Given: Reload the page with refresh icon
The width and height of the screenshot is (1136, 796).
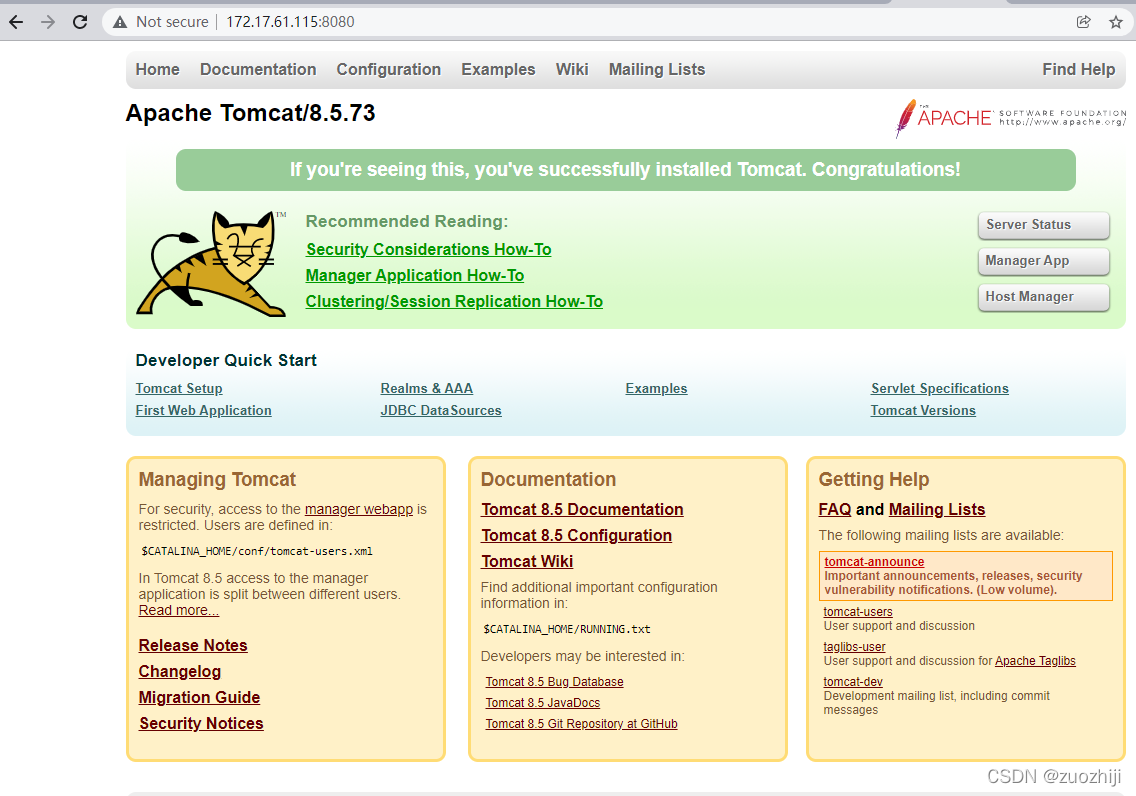Looking at the screenshot, I should point(80,22).
